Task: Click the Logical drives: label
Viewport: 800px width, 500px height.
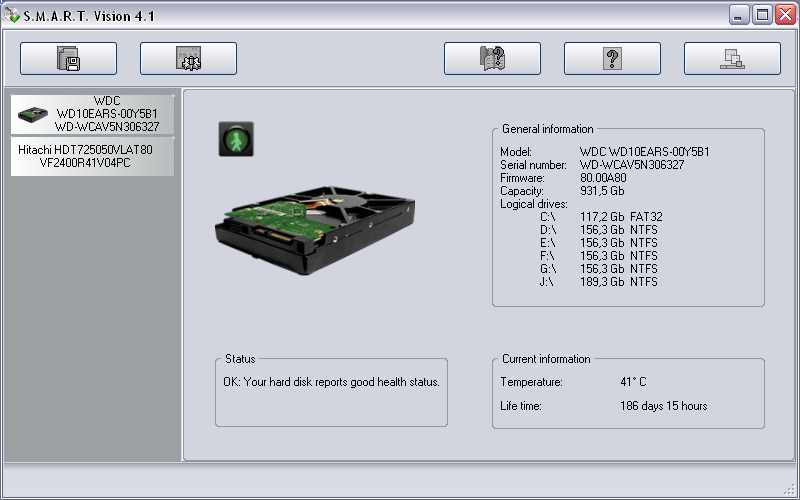Action: (534, 204)
